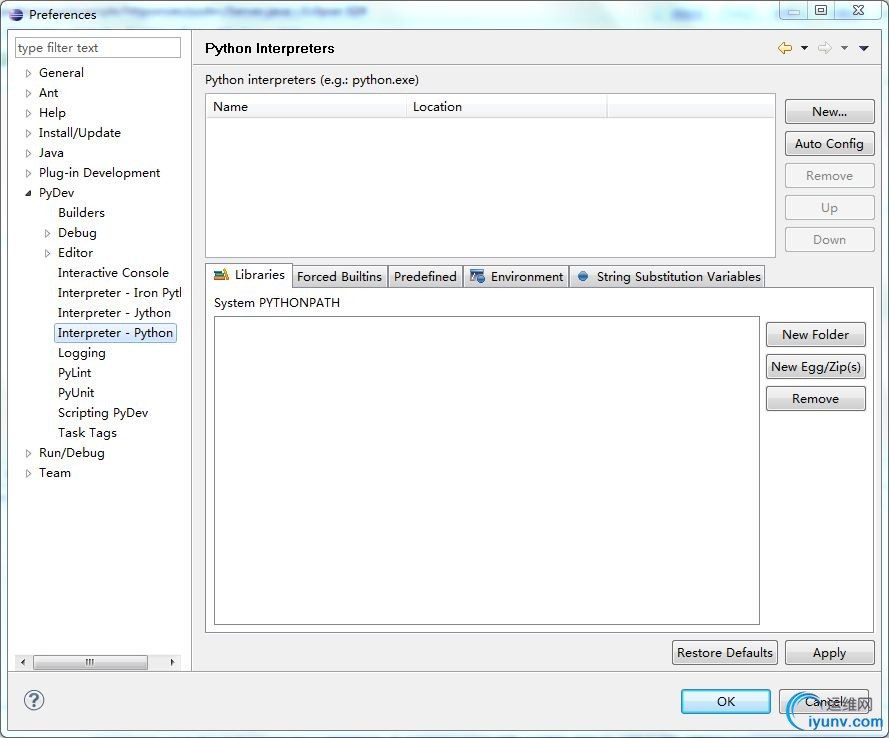Expand the Java tree node
This screenshot has height=738, width=889.
28,153
